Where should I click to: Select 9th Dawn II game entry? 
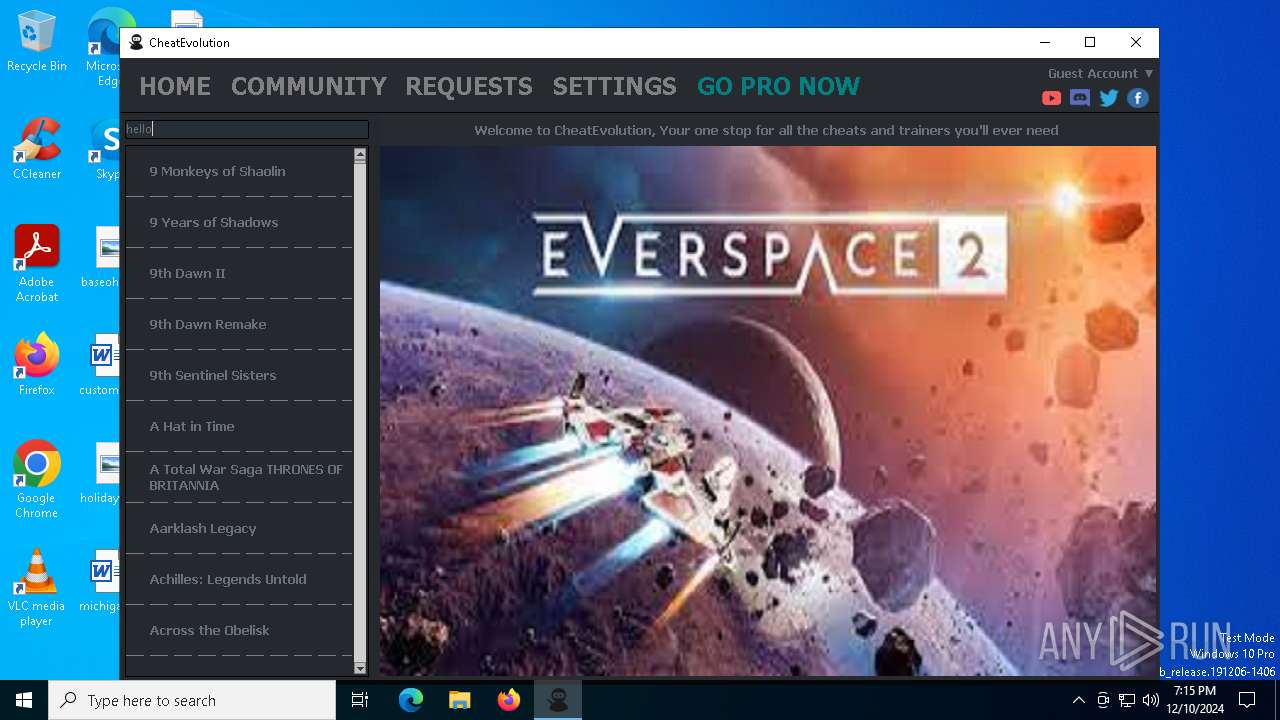click(240, 273)
